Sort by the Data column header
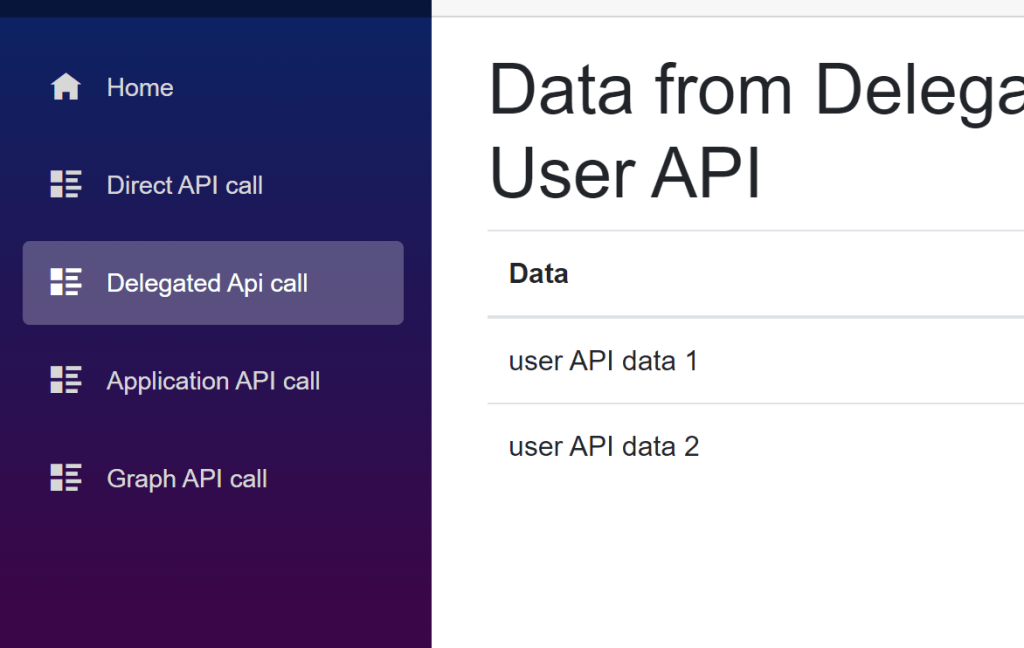The width and height of the screenshot is (1024, 648). [538, 272]
